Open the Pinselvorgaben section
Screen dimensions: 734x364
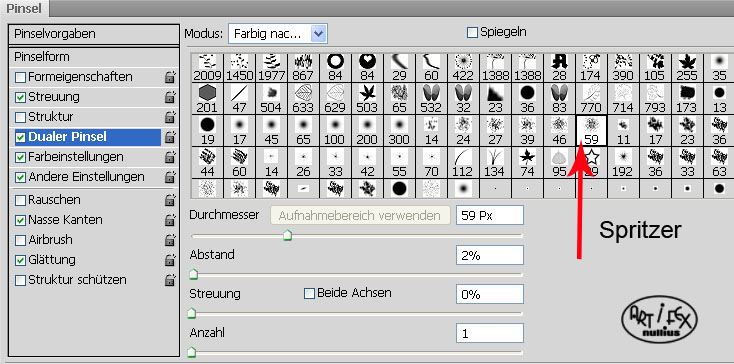click(94, 34)
